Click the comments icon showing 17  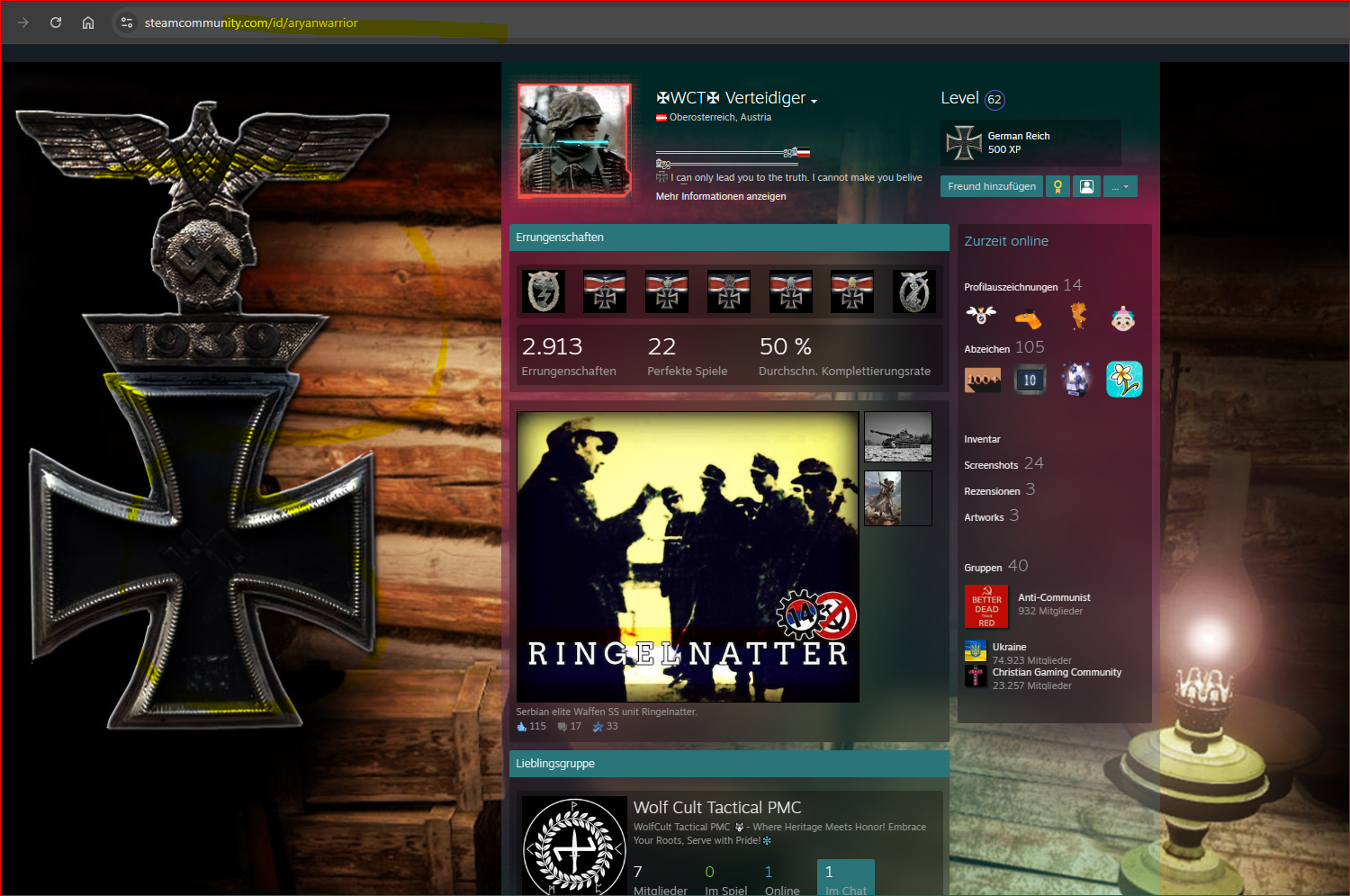562,727
